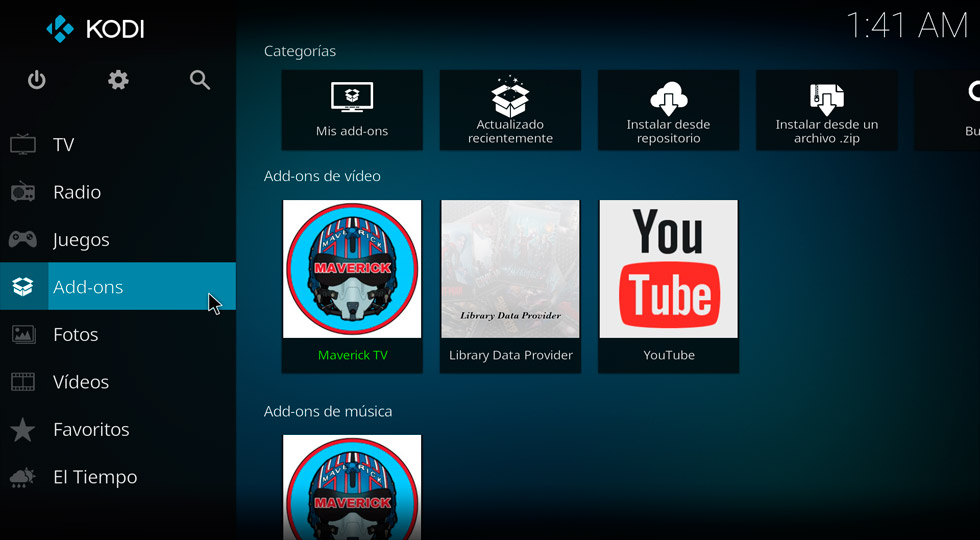This screenshot has width=980, height=540.
Task: Click the cloud download icon
Action: point(668,98)
